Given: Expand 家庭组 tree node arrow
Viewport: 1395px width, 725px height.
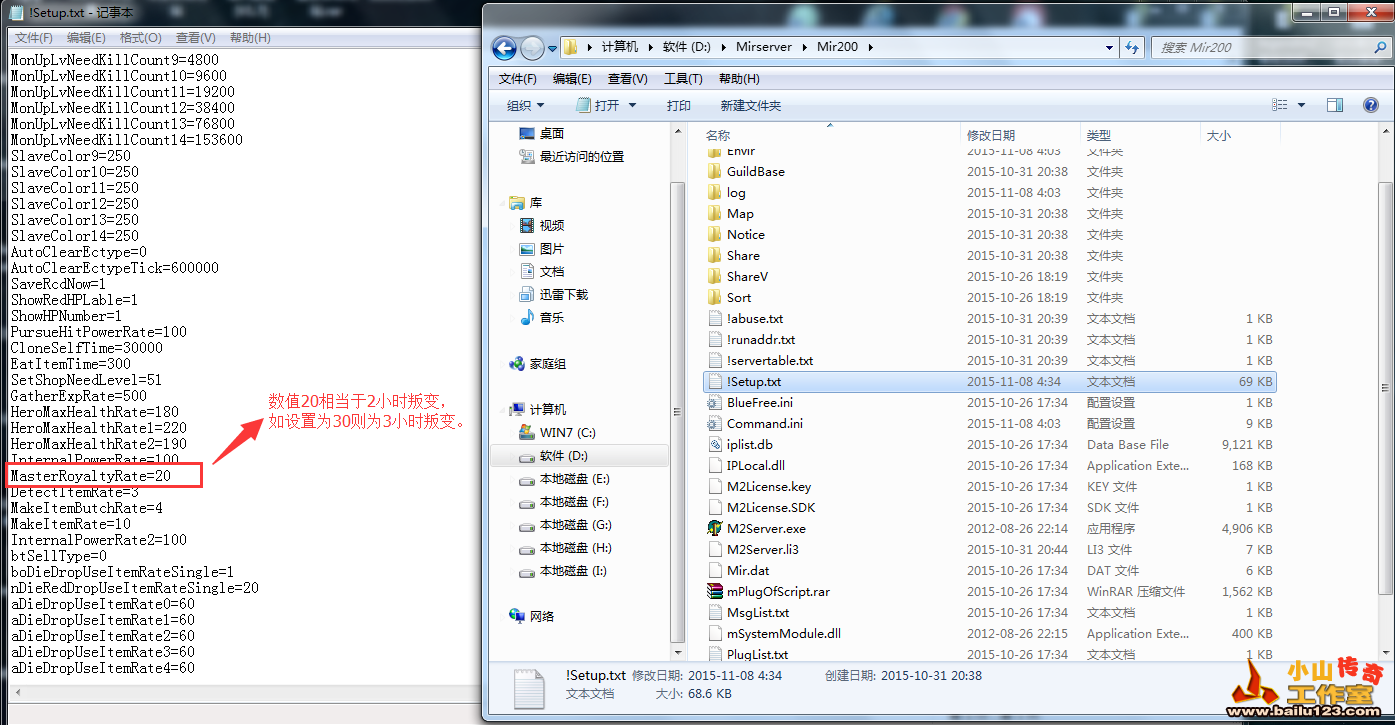Looking at the screenshot, I should [501, 364].
